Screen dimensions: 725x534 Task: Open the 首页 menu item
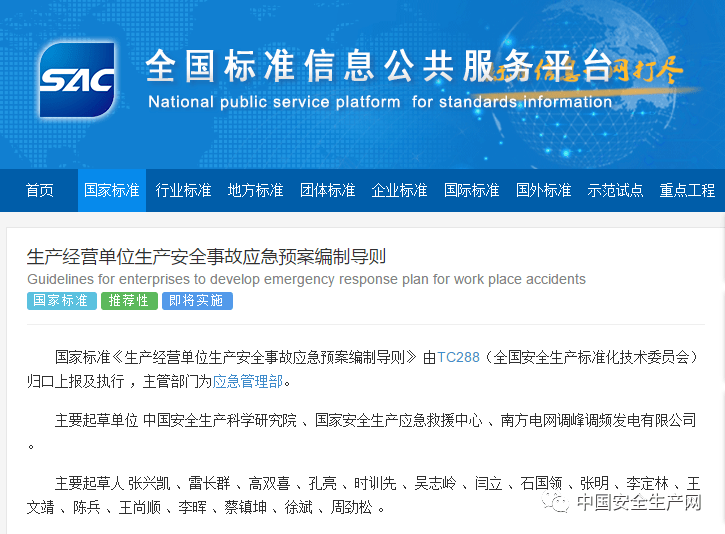coord(39,190)
